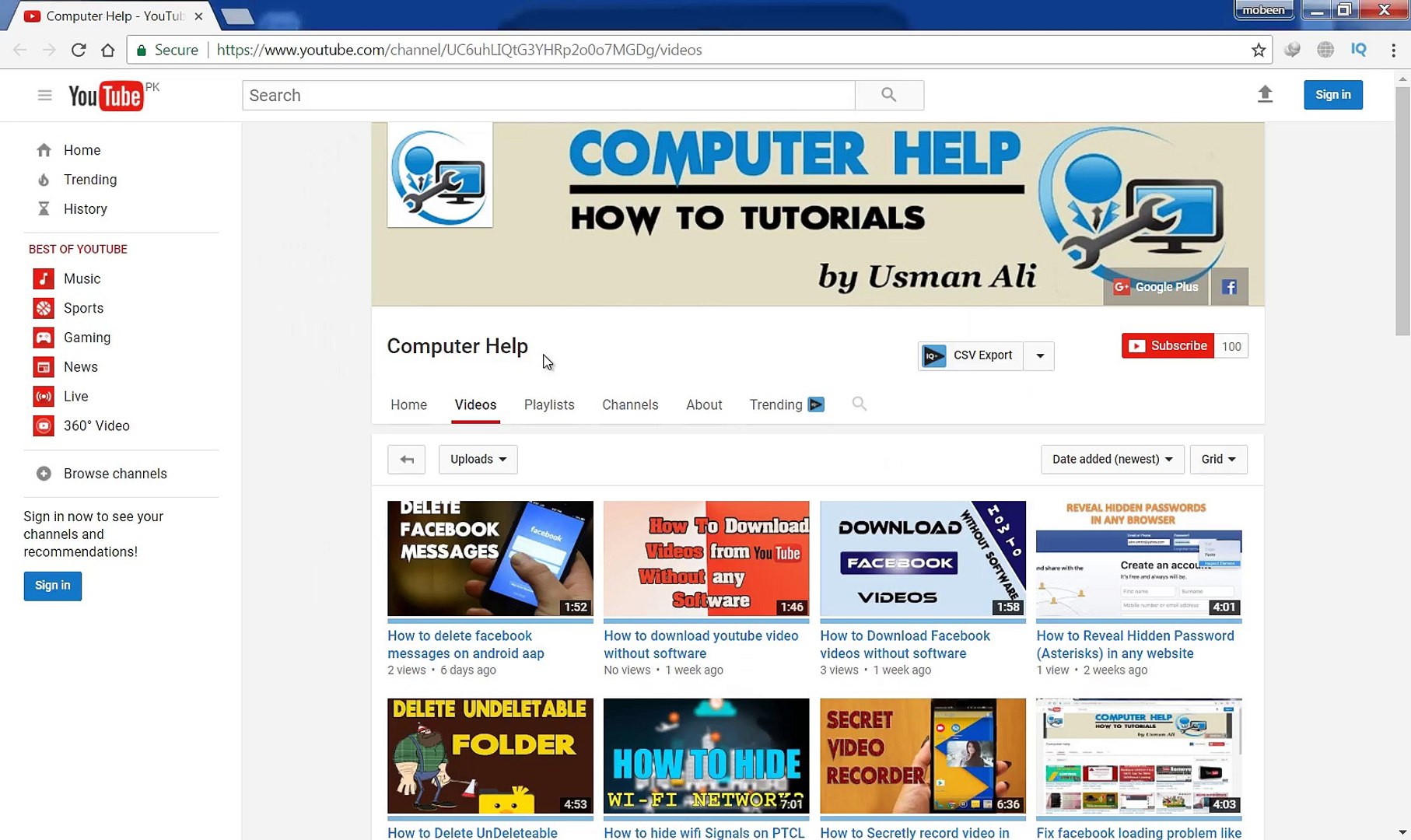The width and height of the screenshot is (1411, 840).
Task: Open the News category icon
Action: pos(44,367)
